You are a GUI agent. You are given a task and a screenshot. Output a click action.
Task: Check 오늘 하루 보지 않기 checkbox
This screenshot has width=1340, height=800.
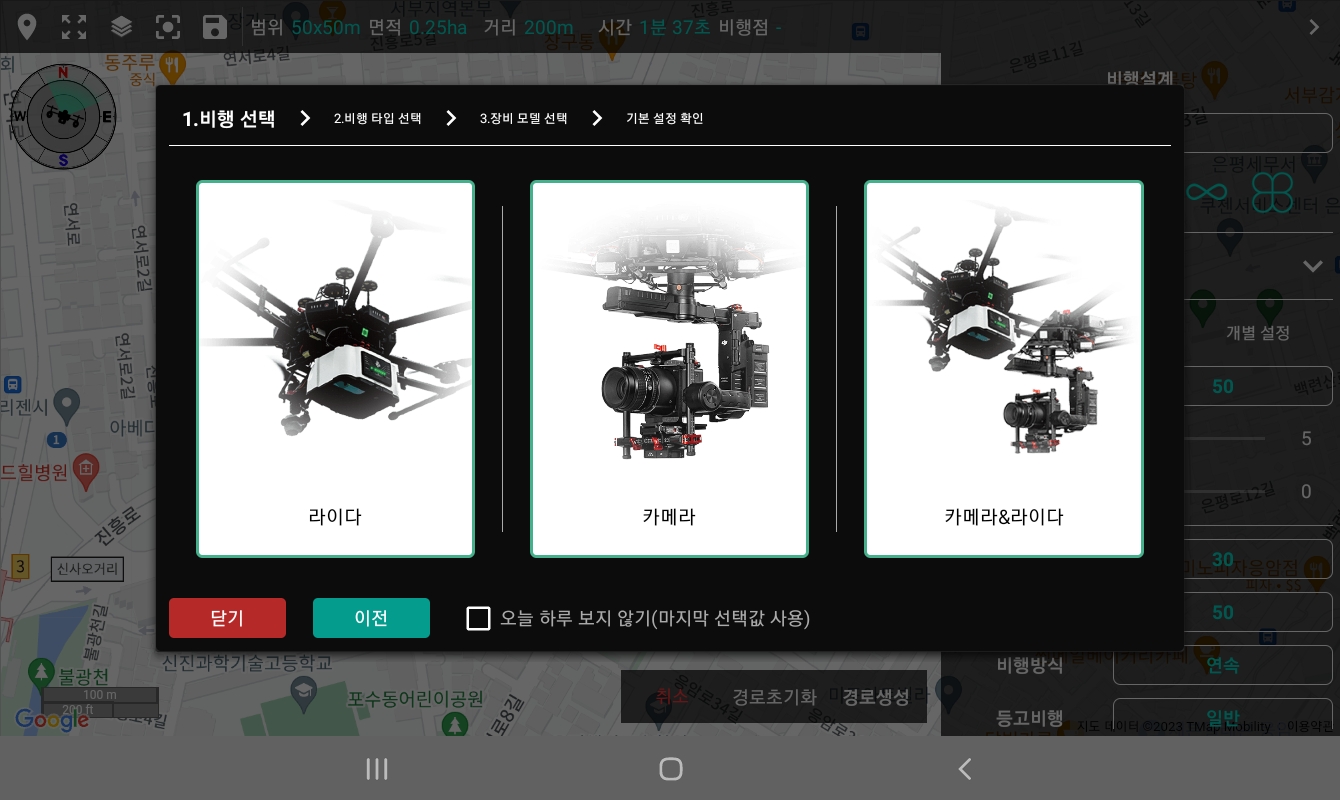479,618
